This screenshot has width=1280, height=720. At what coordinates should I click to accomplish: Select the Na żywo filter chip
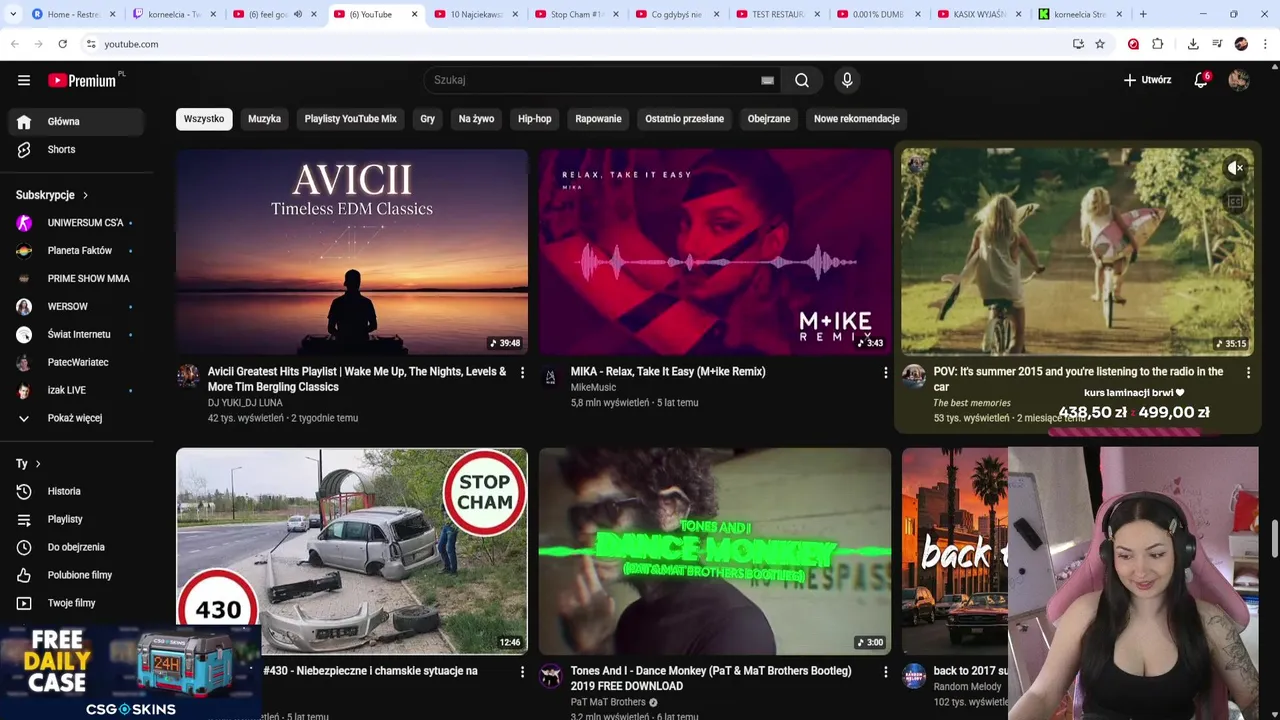click(476, 118)
